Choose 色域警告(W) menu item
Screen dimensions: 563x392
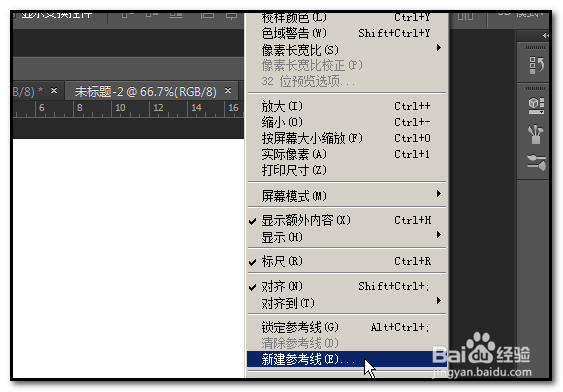tap(347, 33)
